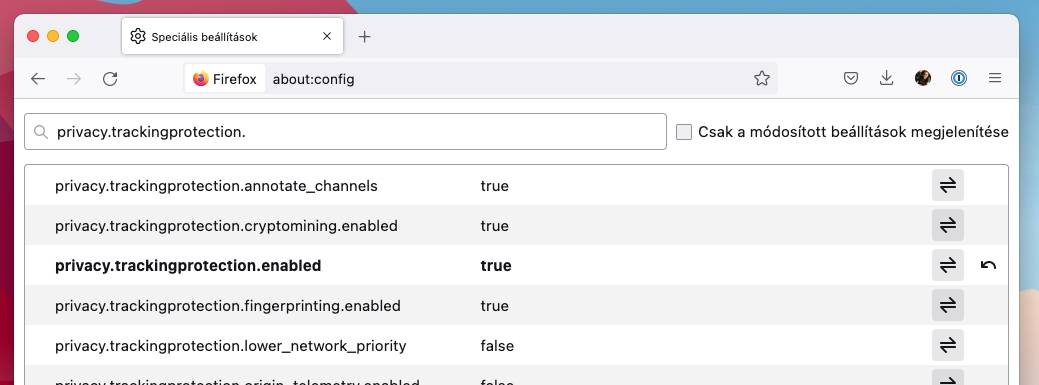Open Pocket save icon in toolbar

851,79
